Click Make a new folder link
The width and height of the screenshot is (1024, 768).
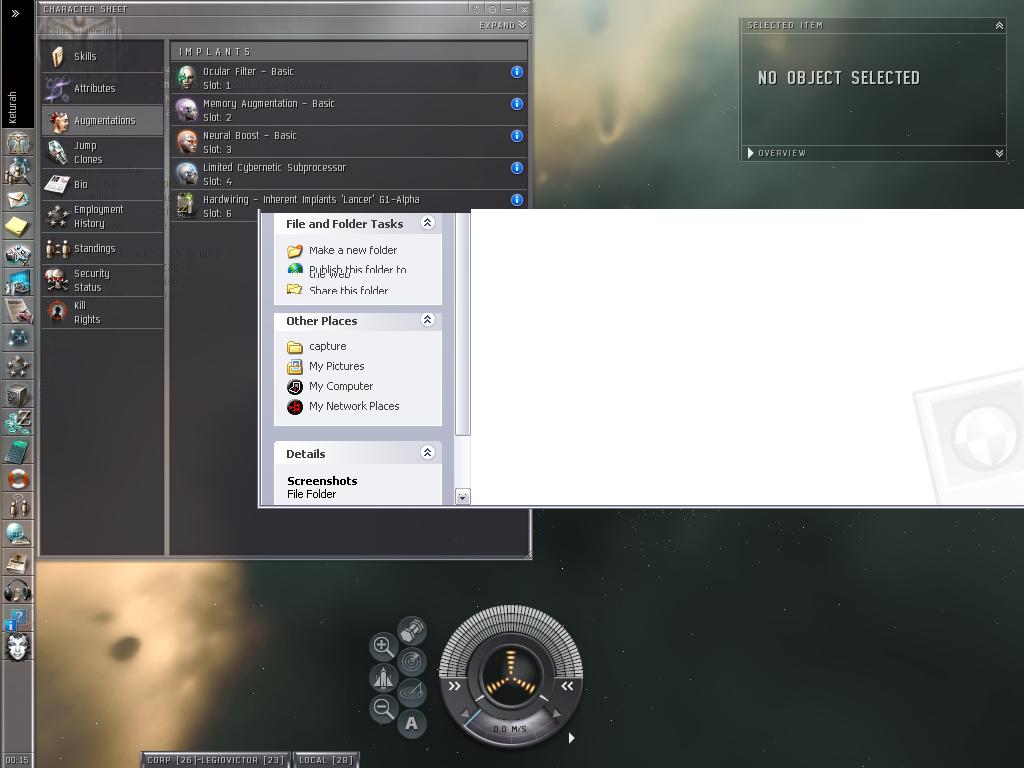pos(353,250)
